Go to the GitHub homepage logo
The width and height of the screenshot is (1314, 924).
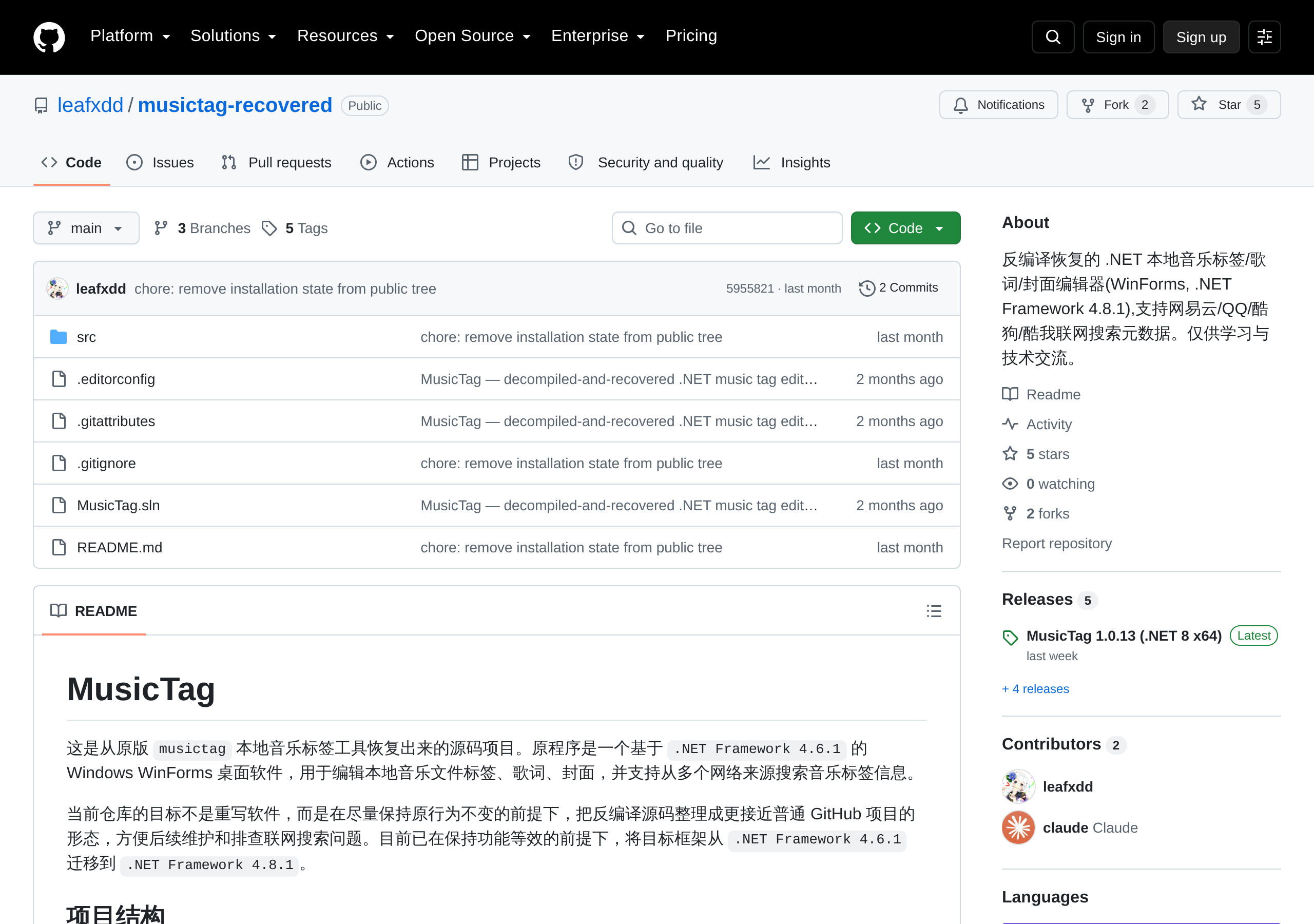pos(49,37)
